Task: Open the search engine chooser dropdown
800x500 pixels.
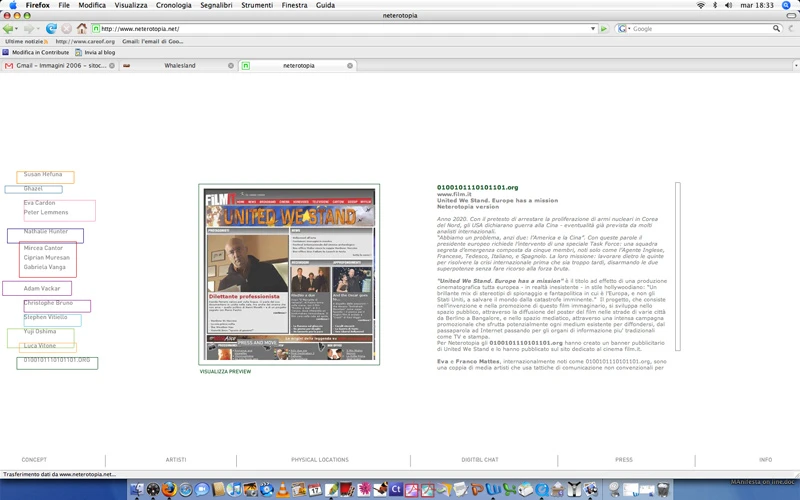Action: 623,29
